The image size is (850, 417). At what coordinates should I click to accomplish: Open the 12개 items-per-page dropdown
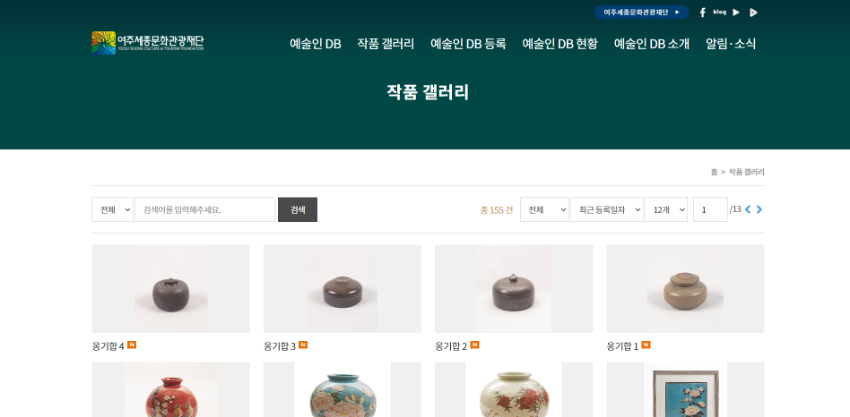pyautogui.click(x=666, y=209)
